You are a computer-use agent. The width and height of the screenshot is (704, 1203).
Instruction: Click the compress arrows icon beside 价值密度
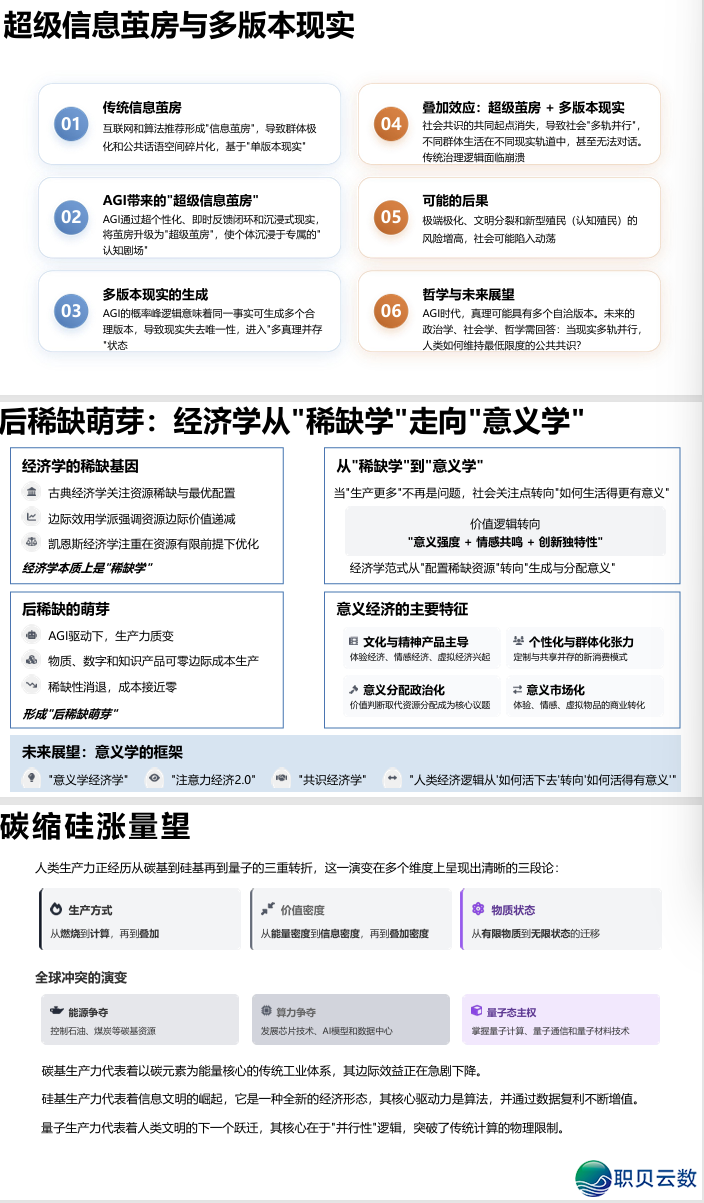tap(267, 910)
